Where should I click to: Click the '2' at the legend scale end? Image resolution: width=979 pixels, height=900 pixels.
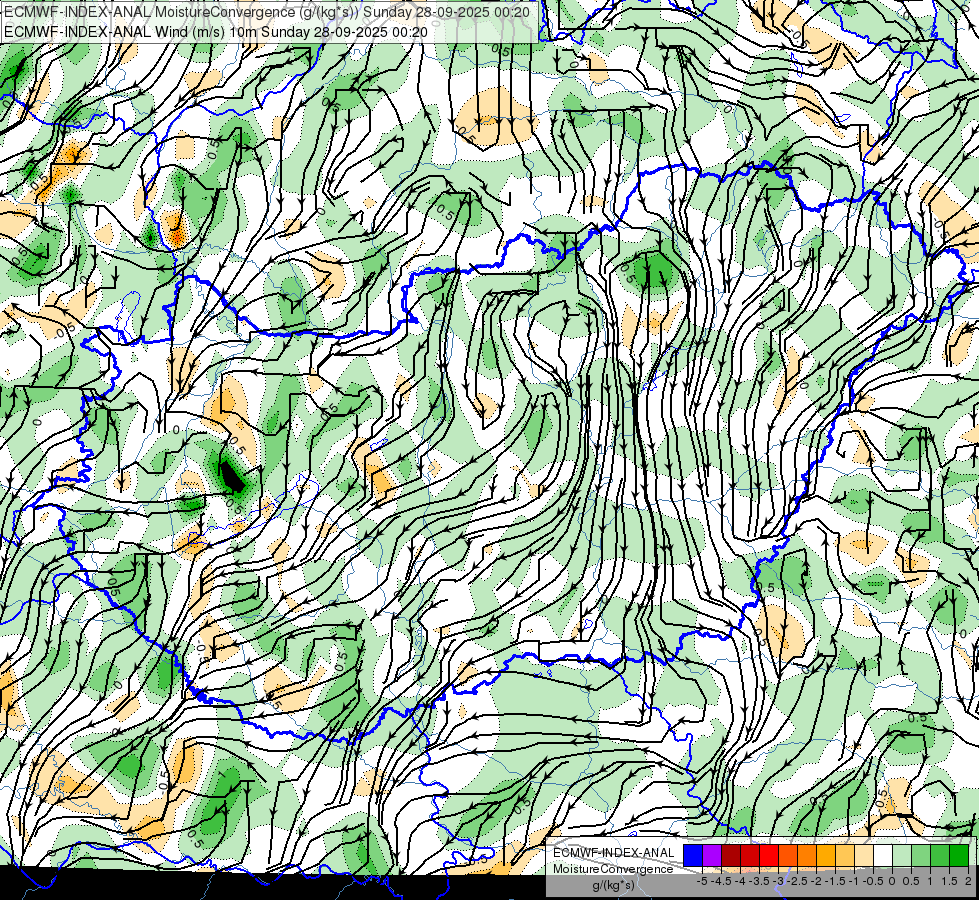click(x=968, y=881)
